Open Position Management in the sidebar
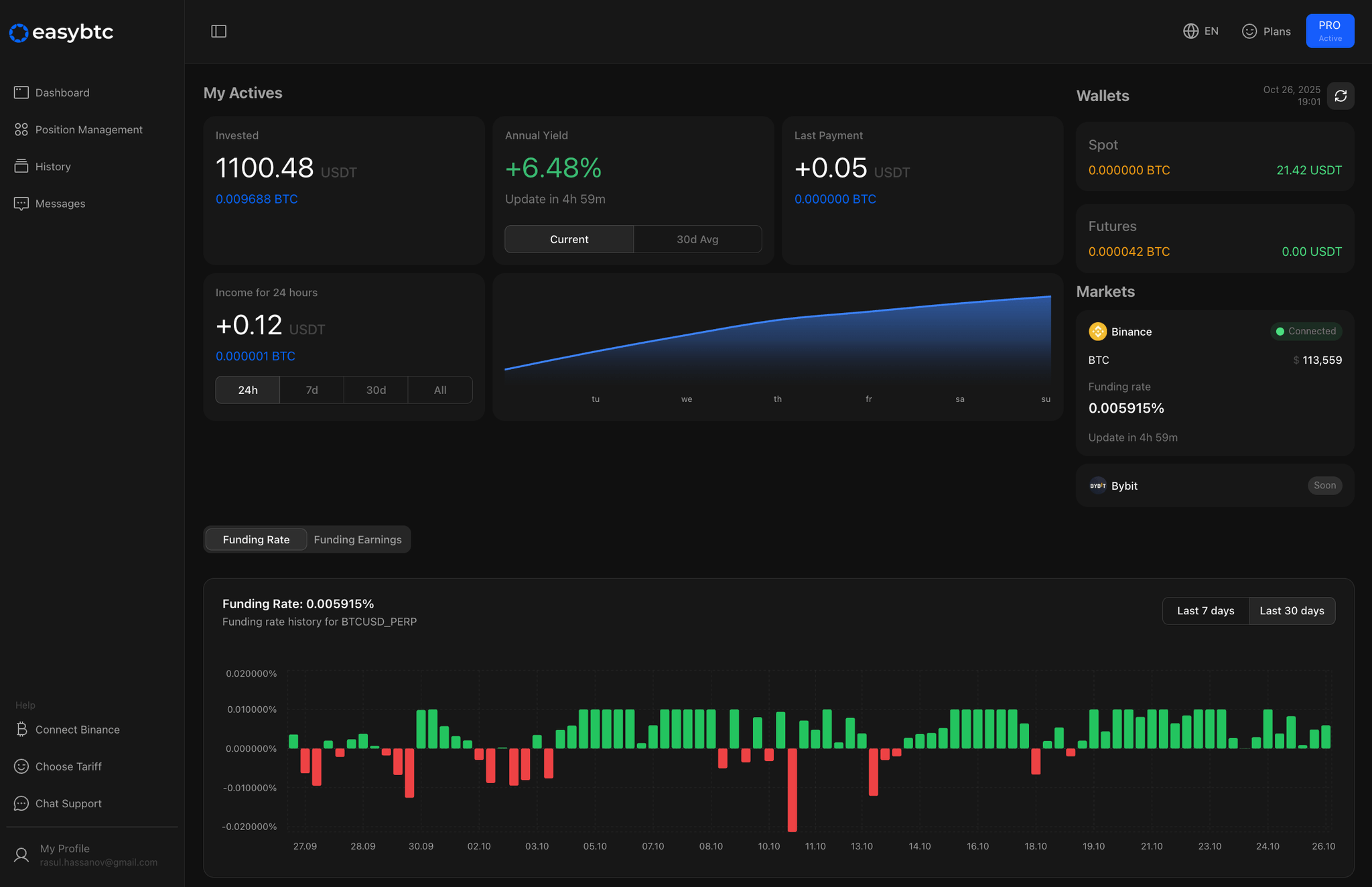The width and height of the screenshot is (1372, 887). click(x=88, y=129)
